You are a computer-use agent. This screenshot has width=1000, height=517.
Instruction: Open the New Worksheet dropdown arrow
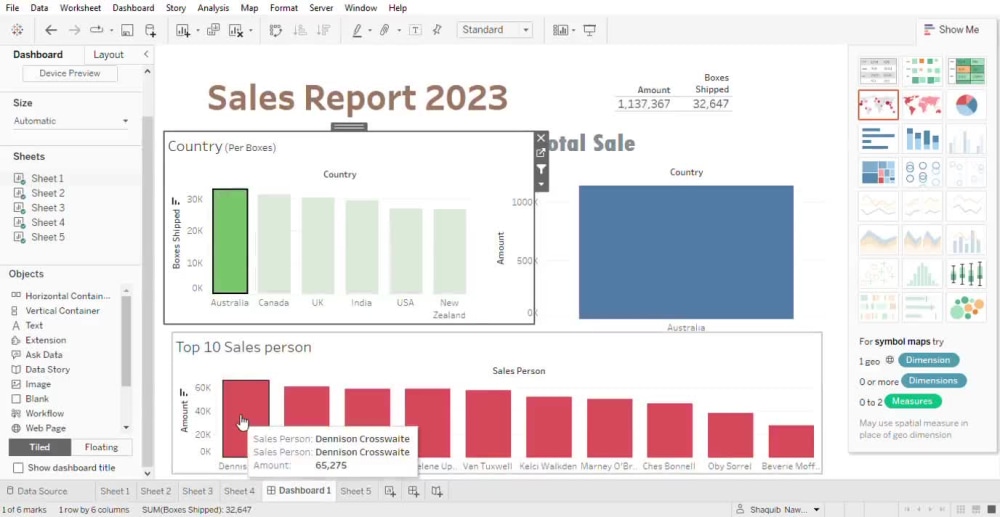click(198, 30)
